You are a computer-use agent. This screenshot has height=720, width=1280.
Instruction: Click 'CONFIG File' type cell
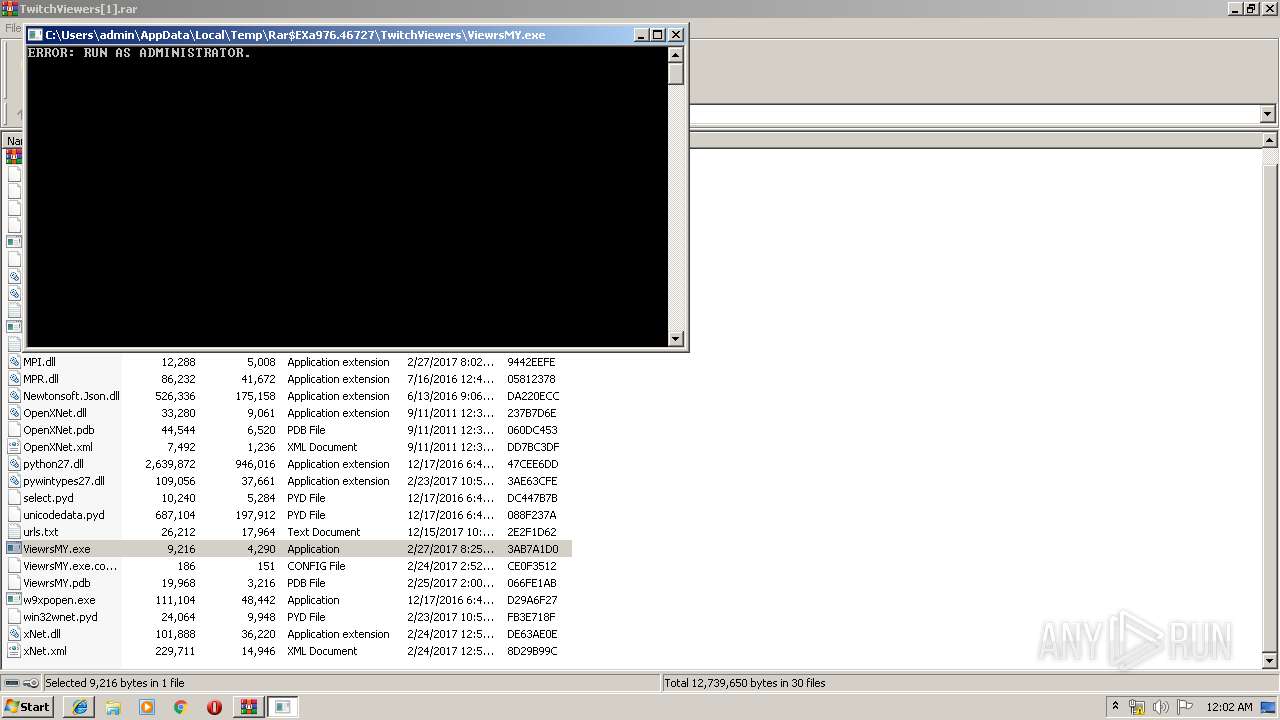pyautogui.click(x=316, y=566)
